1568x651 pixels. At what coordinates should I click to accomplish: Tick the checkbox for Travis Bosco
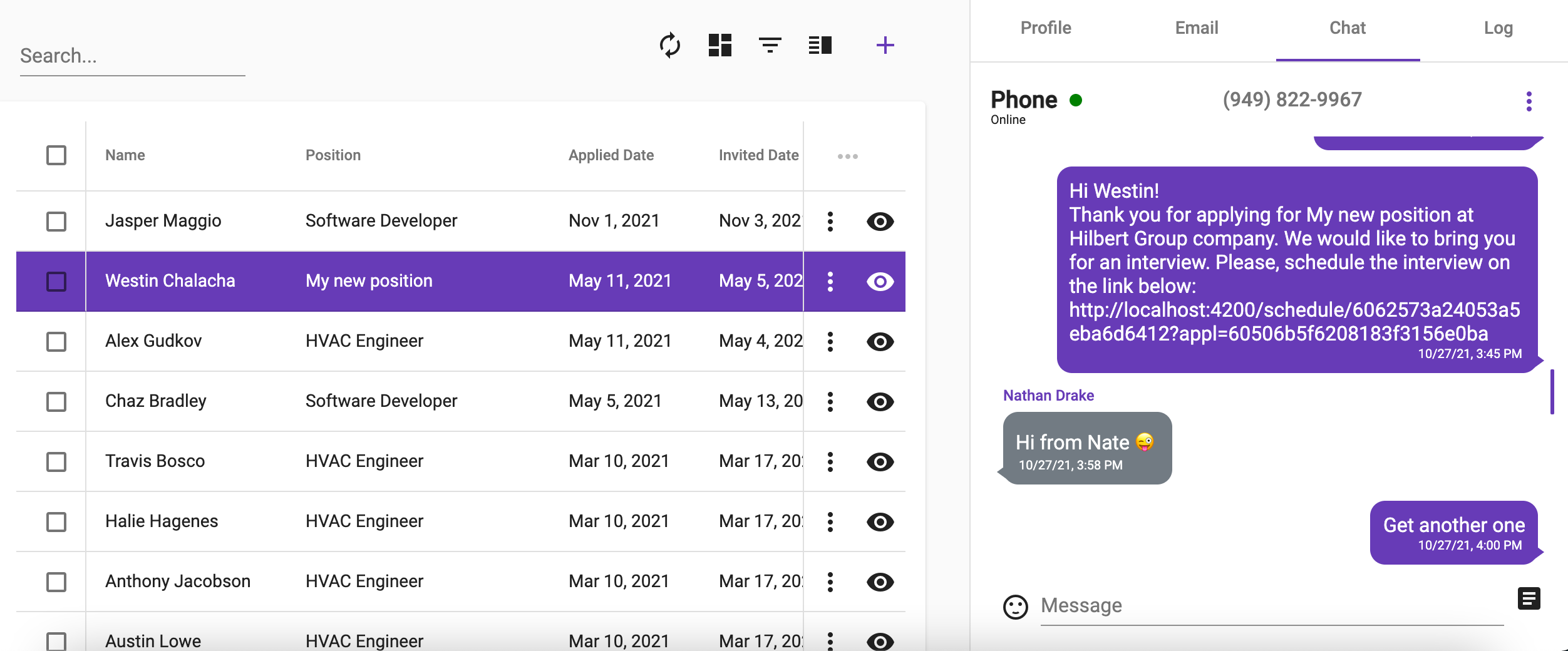click(x=56, y=461)
